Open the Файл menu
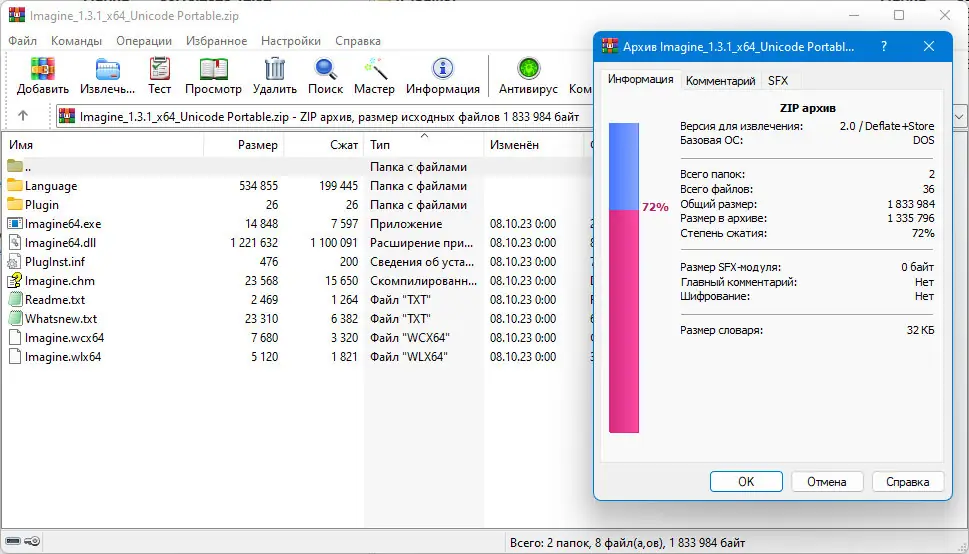This screenshot has width=969, height=554. coord(22,41)
